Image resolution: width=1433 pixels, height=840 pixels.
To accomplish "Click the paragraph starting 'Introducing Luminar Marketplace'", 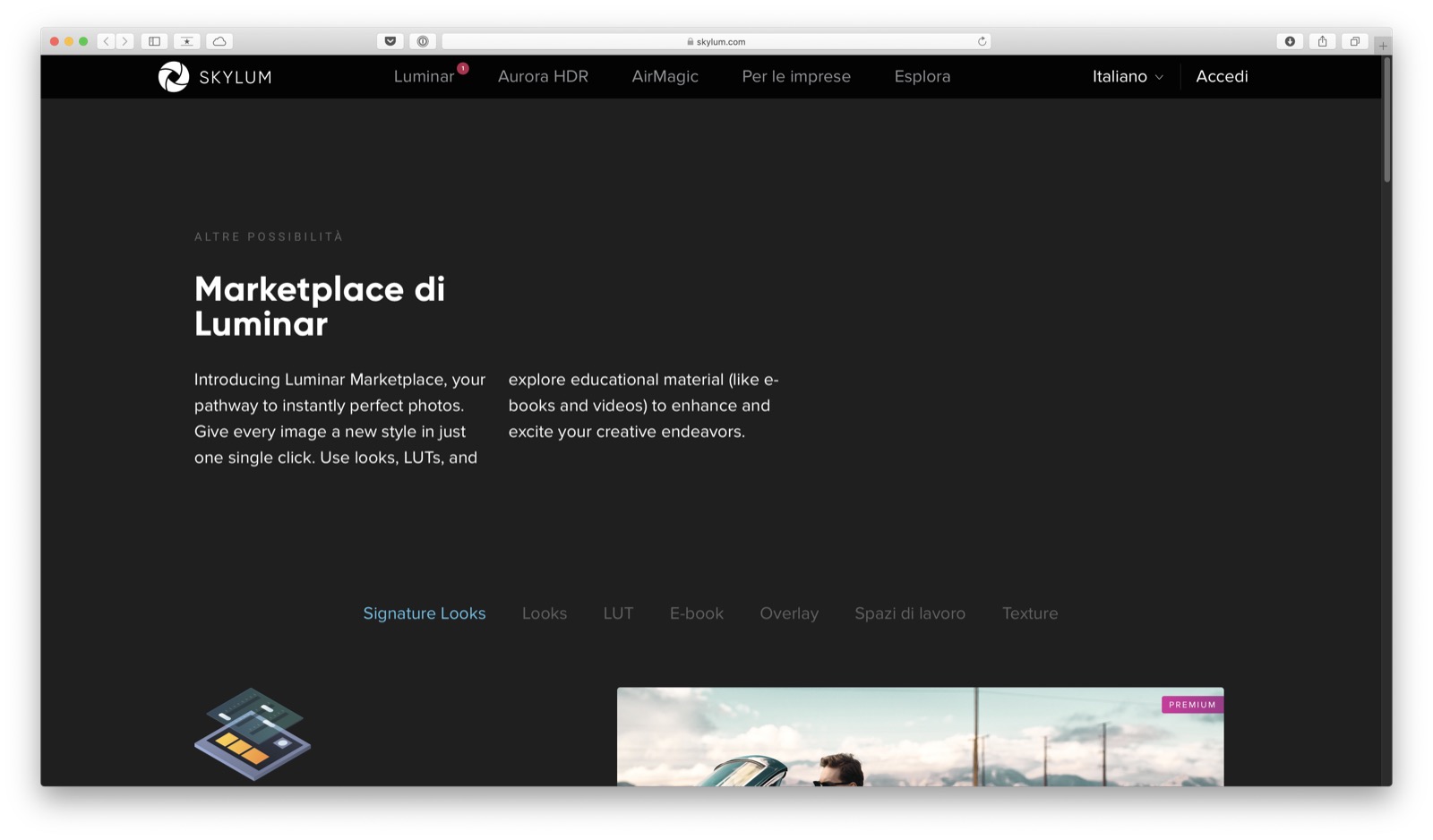I will (x=340, y=418).
